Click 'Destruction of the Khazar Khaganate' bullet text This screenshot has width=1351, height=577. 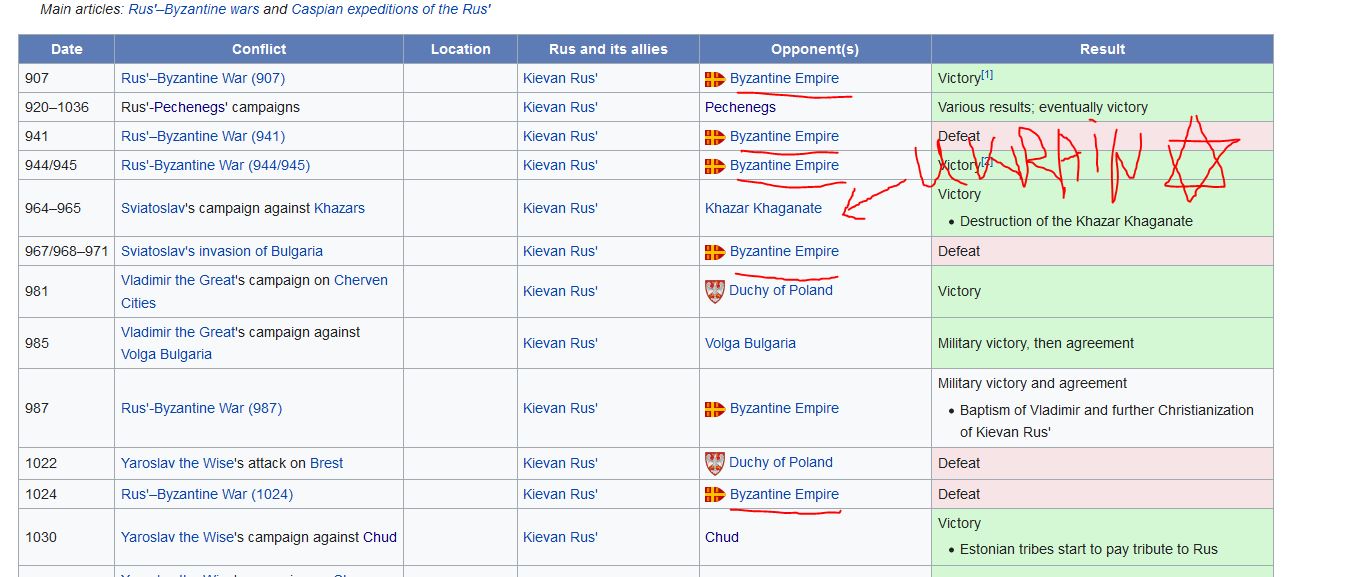1076,221
